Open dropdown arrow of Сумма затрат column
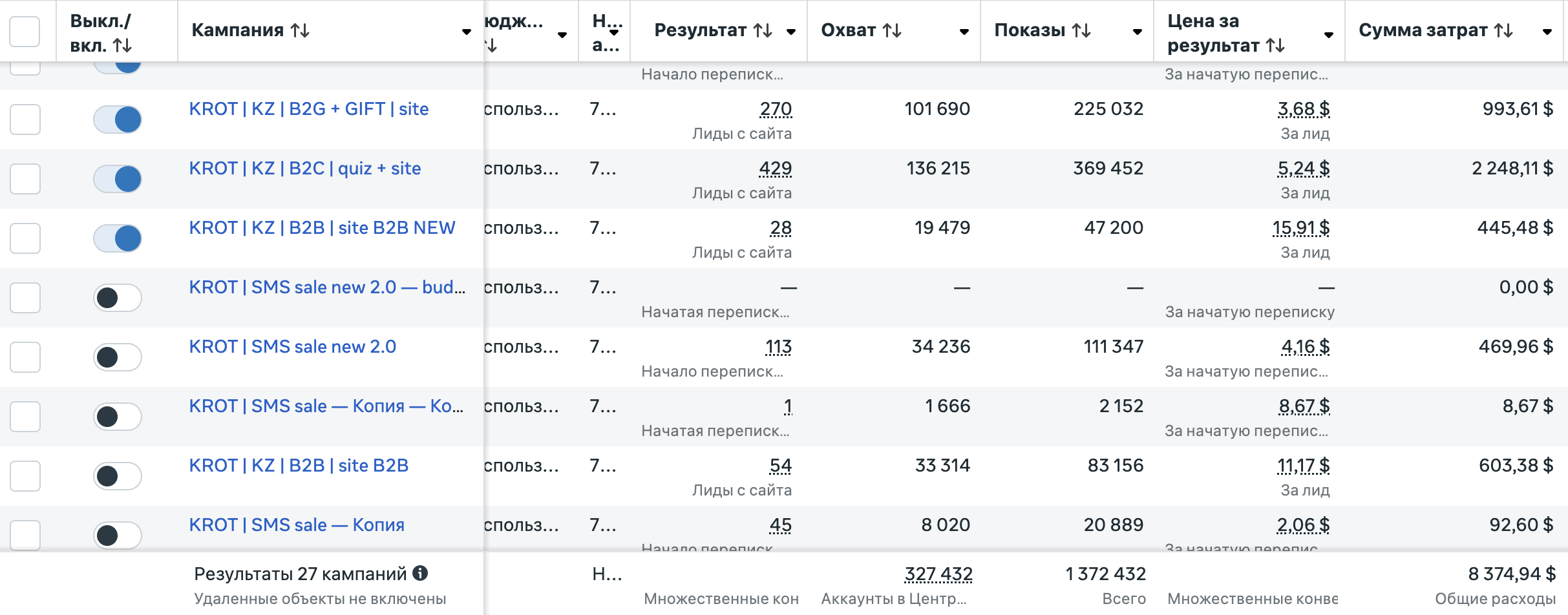 pyautogui.click(x=1547, y=32)
